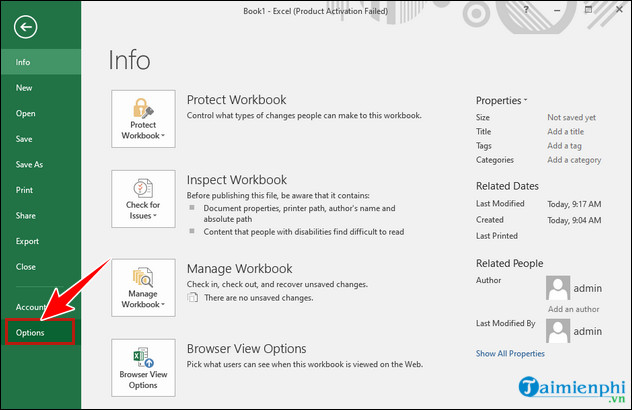Open Account in the sidebar
632x410 pixels.
pyautogui.click(x=41, y=307)
